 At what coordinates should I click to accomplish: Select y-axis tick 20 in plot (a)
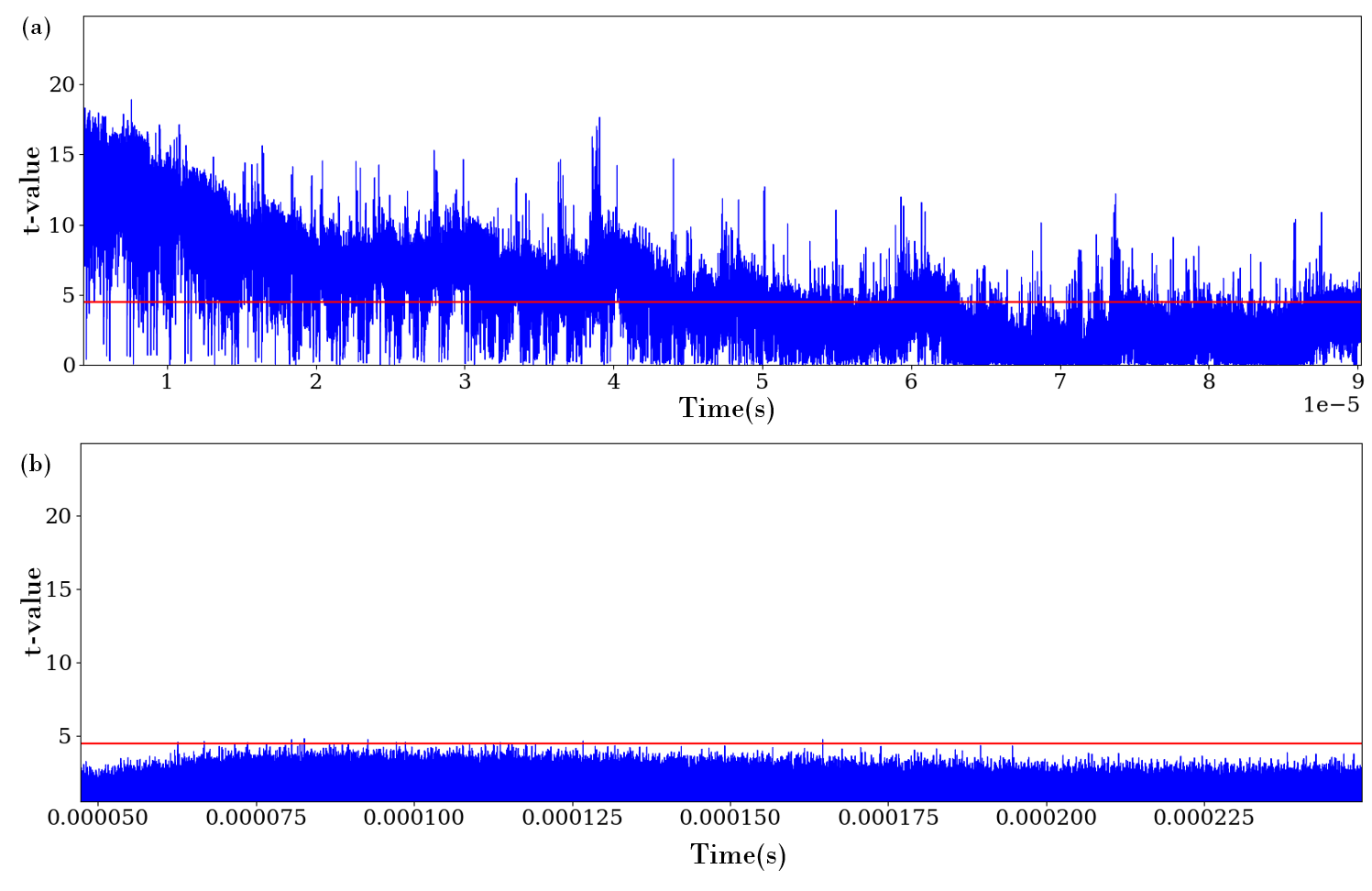61,84
